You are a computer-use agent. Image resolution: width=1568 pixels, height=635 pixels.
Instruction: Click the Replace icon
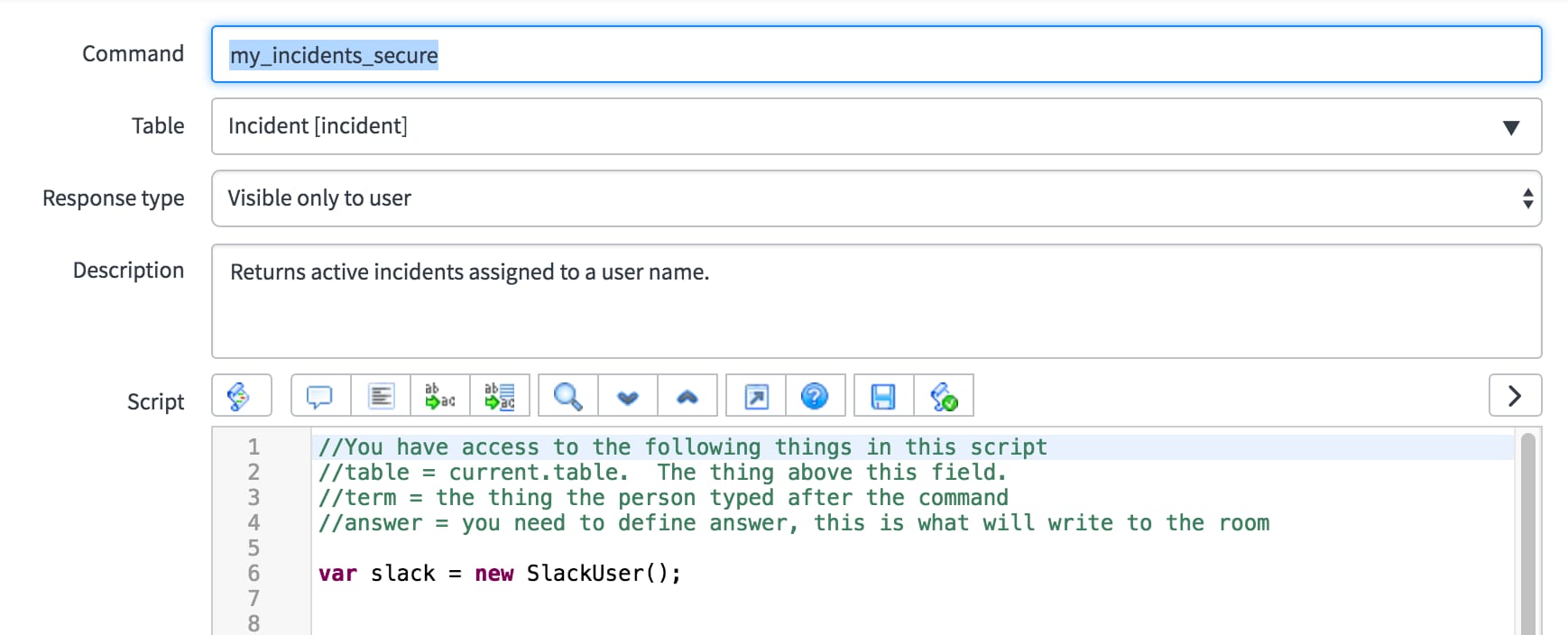440,396
